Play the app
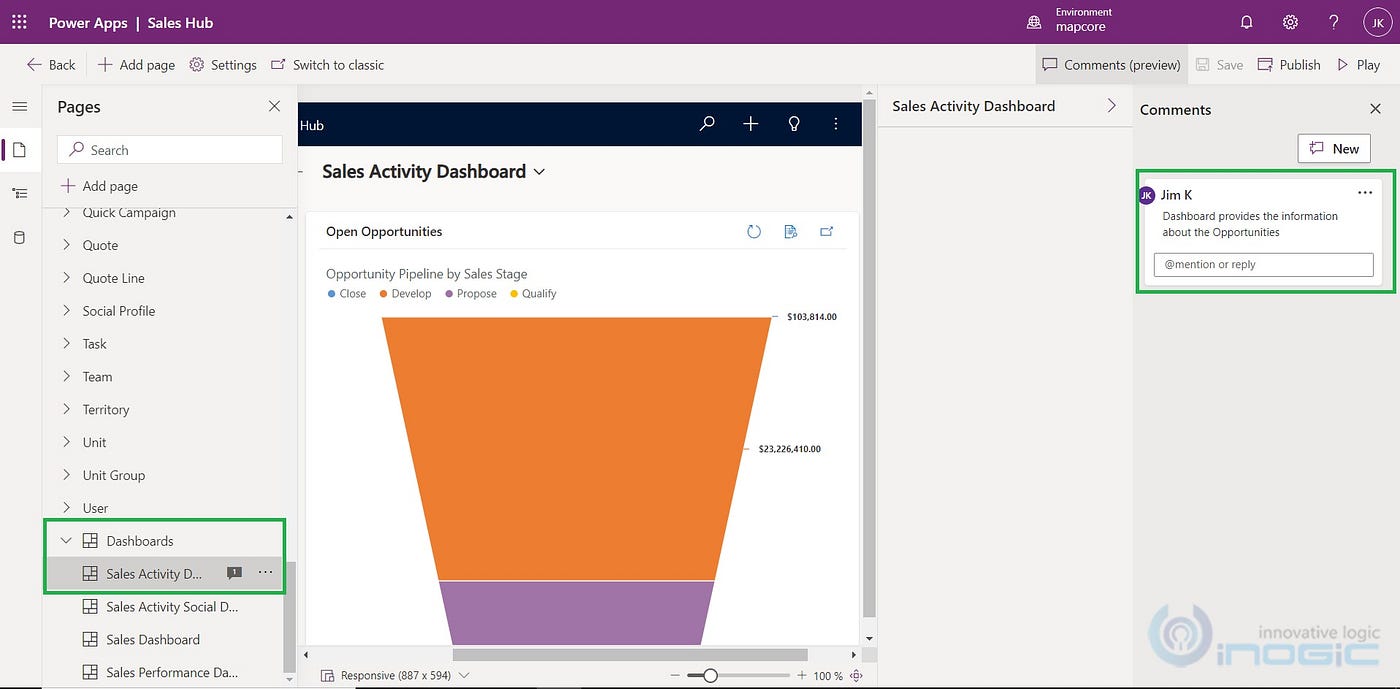Image resolution: width=1400 pixels, height=689 pixels. [x=1358, y=65]
